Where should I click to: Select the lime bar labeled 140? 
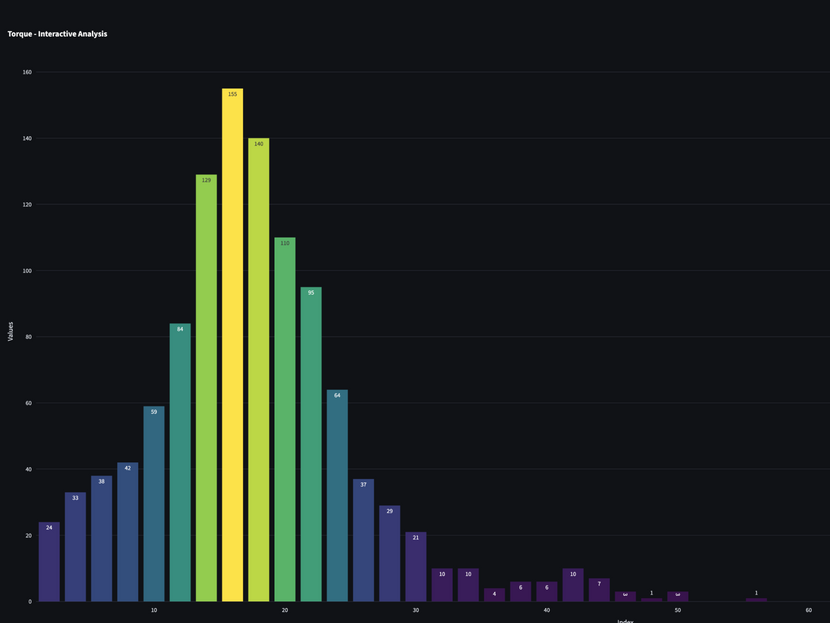(x=258, y=370)
